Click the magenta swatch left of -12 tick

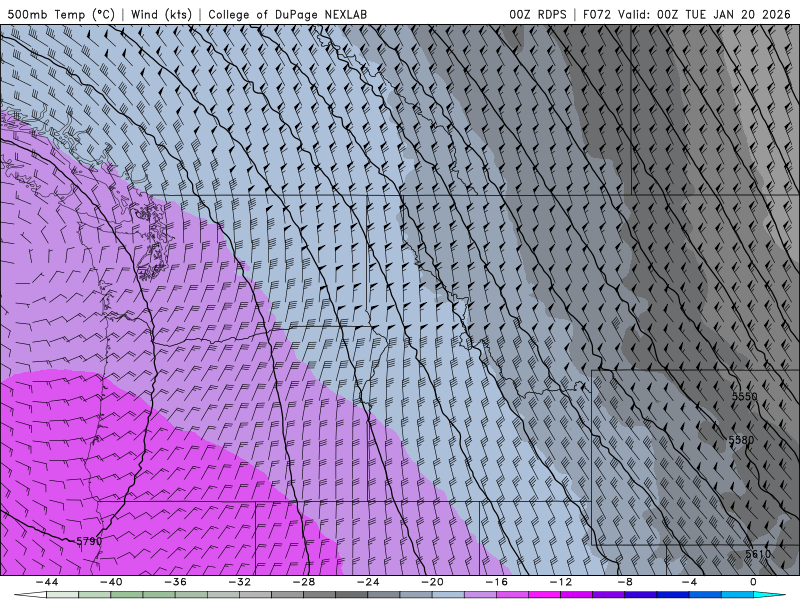pos(545,595)
